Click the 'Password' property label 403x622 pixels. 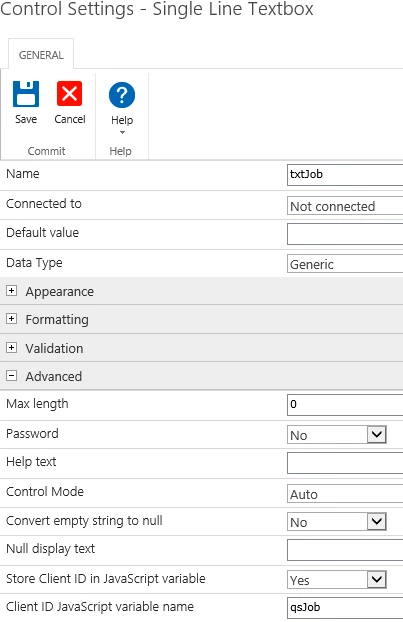tap(32, 434)
